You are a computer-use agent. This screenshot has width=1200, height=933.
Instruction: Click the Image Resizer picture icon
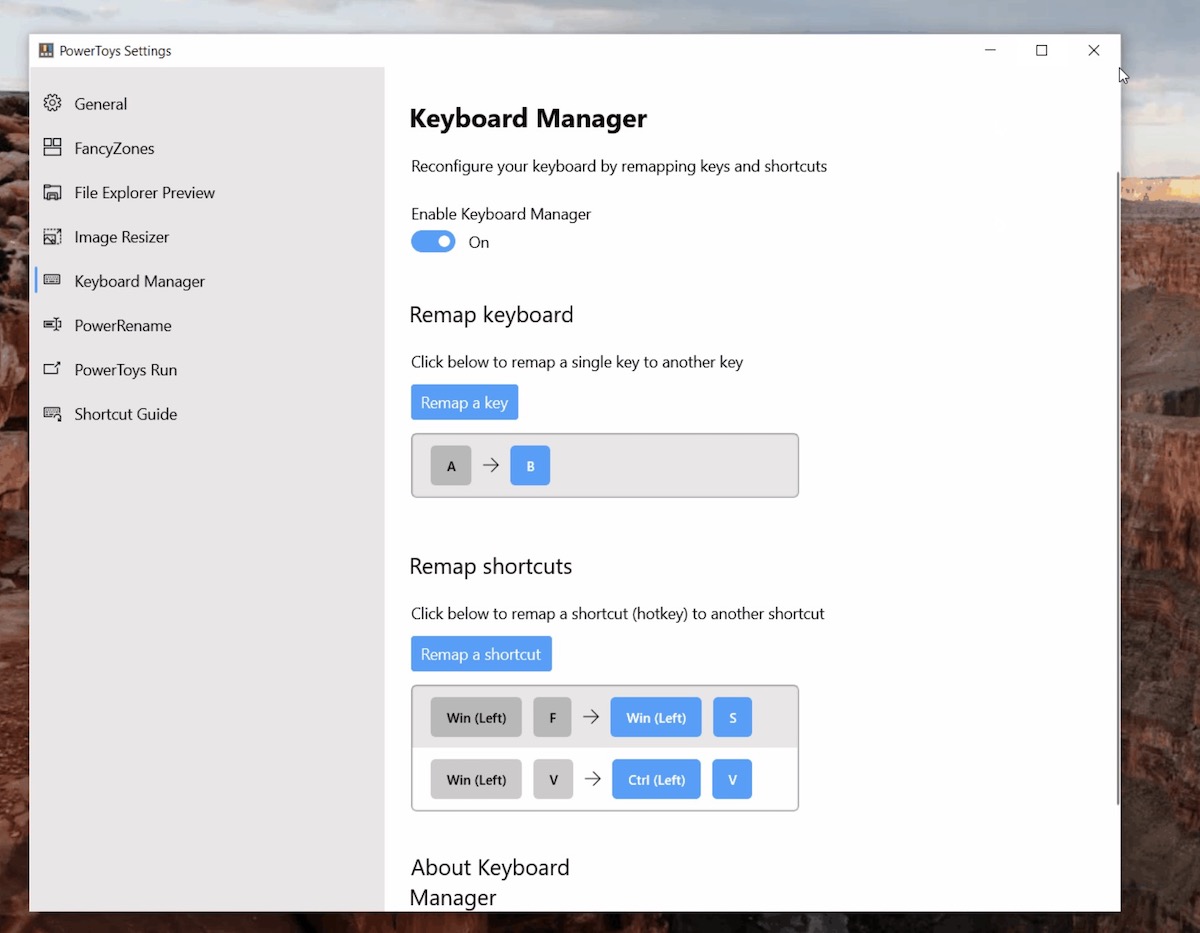(x=53, y=237)
